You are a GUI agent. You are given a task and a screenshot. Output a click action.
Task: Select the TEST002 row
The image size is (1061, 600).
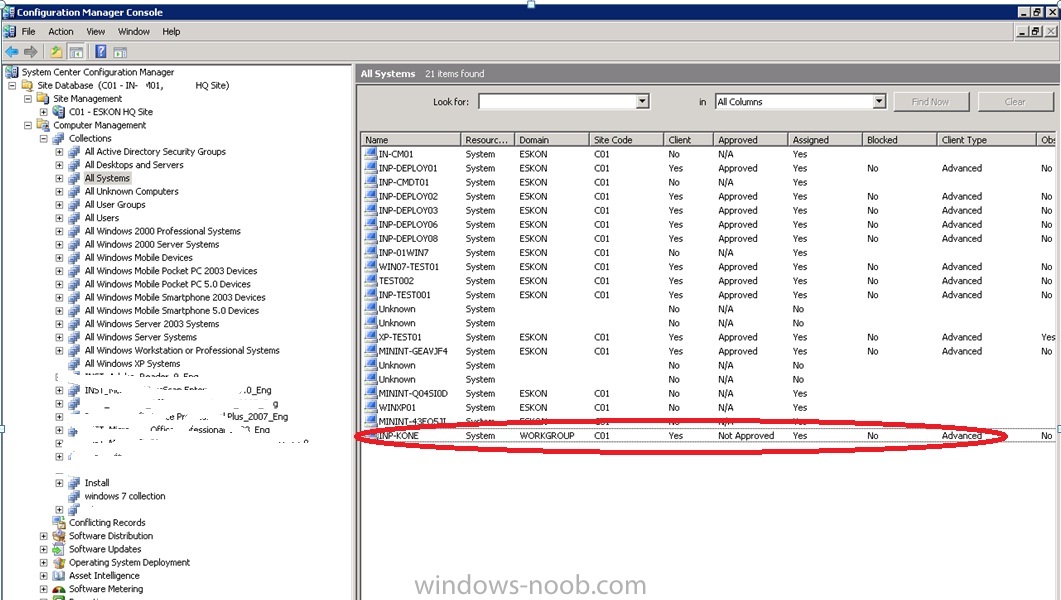pyautogui.click(x=708, y=281)
